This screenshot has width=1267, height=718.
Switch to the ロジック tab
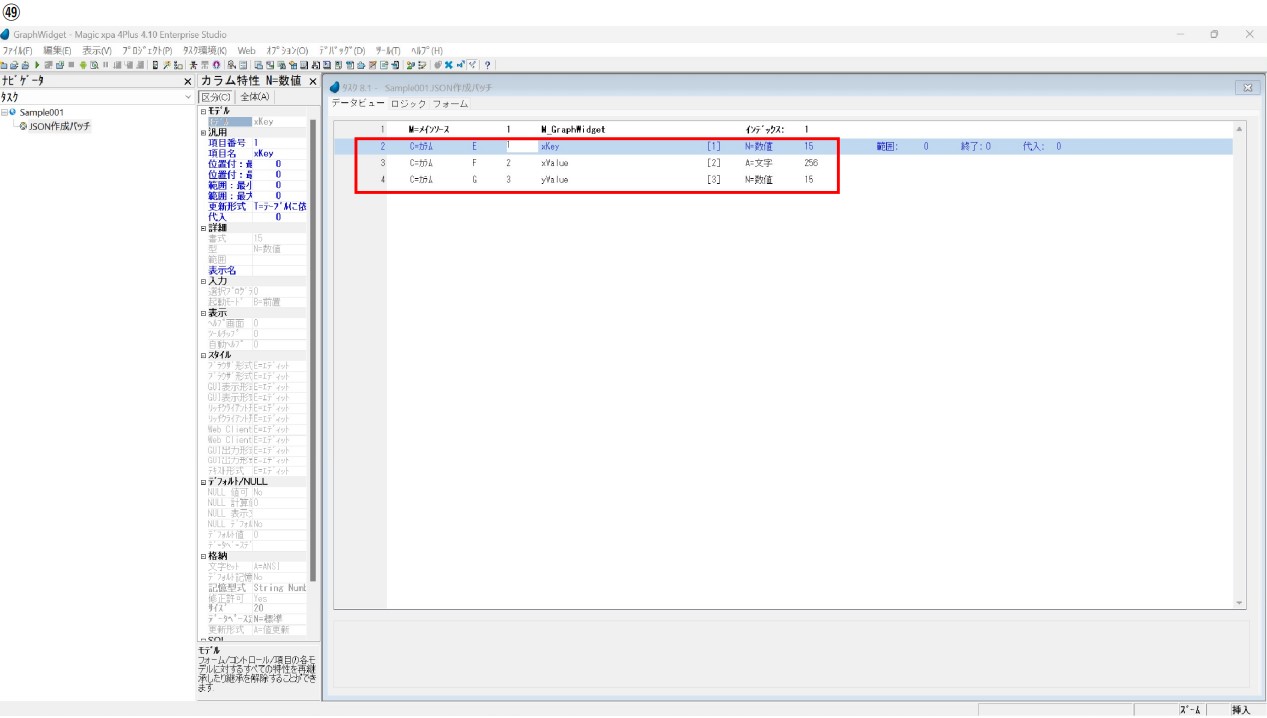[408, 104]
